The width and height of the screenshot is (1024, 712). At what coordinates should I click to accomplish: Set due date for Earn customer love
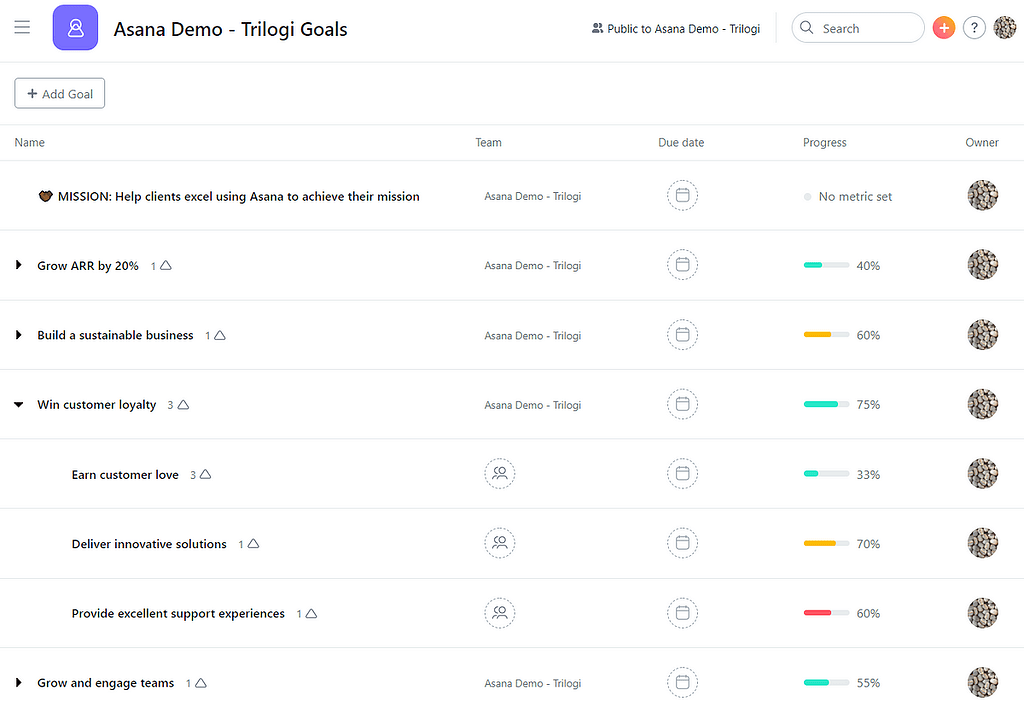[682, 474]
